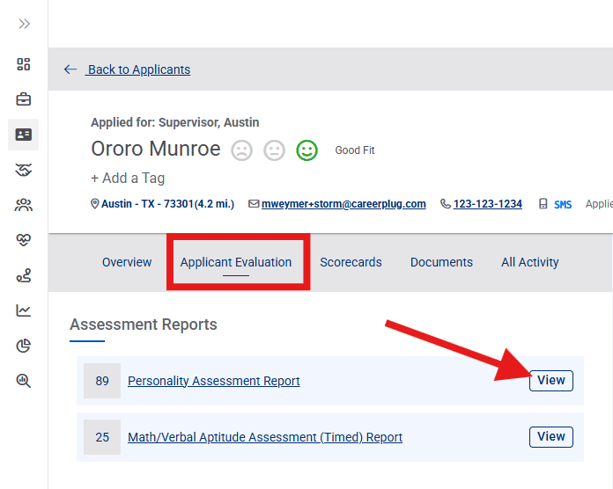Click the envelope email icon
Screen dimensions: 613x489
(x=254, y=204)
